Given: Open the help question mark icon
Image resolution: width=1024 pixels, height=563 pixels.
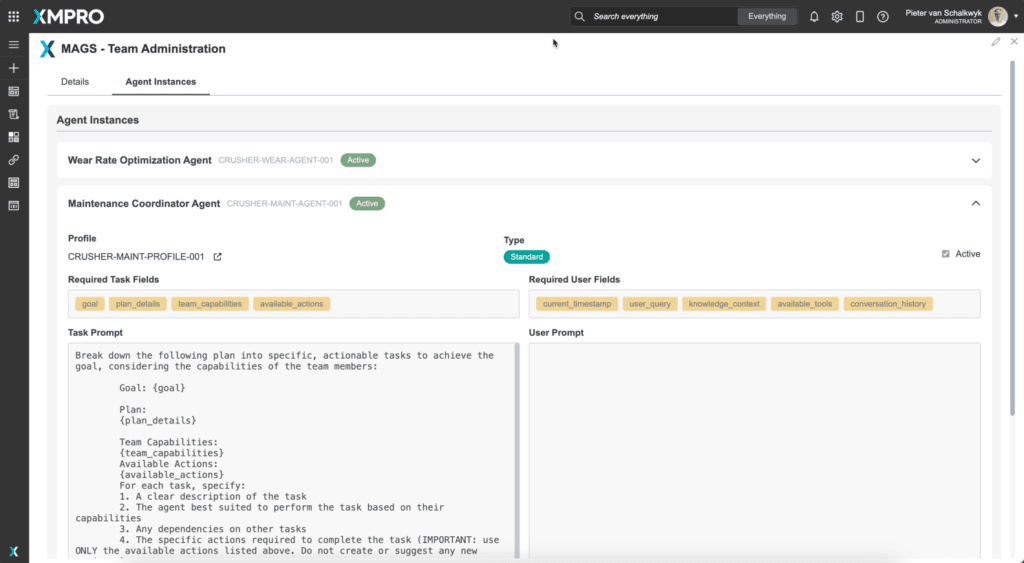Looking at the screenshot, I should click(x=883, y=16).
